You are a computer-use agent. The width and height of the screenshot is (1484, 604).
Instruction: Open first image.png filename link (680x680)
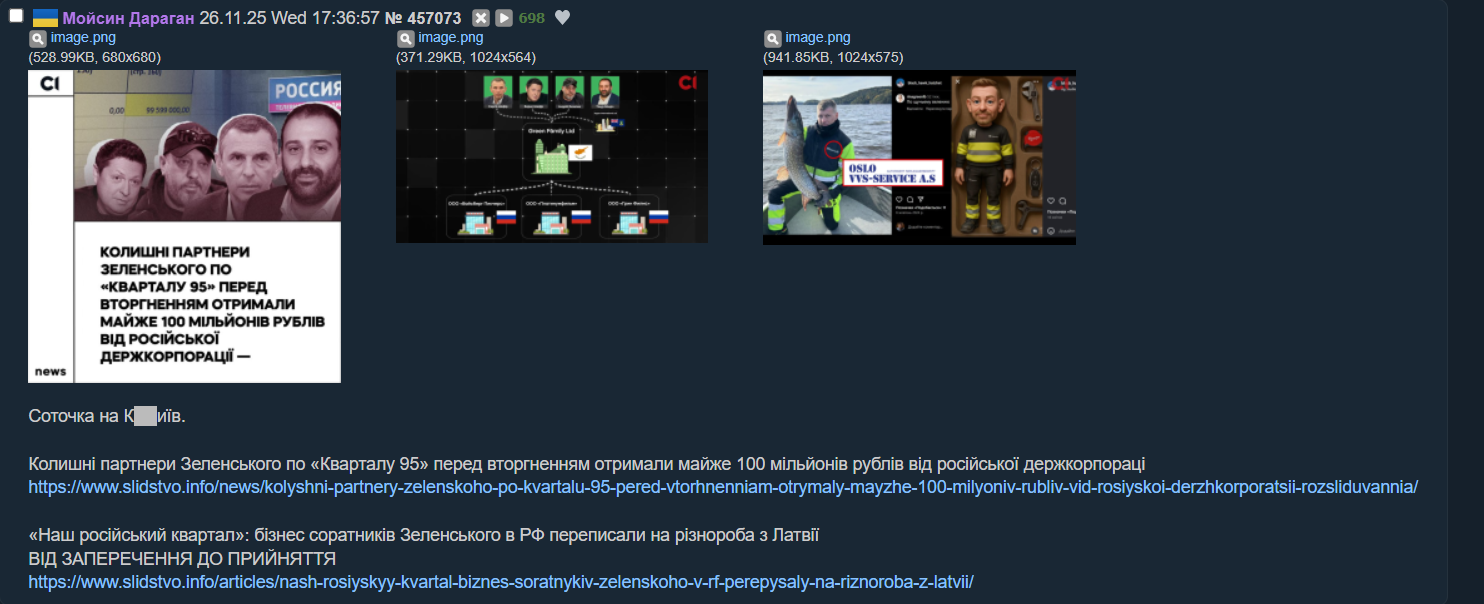(x=83, y=38)
